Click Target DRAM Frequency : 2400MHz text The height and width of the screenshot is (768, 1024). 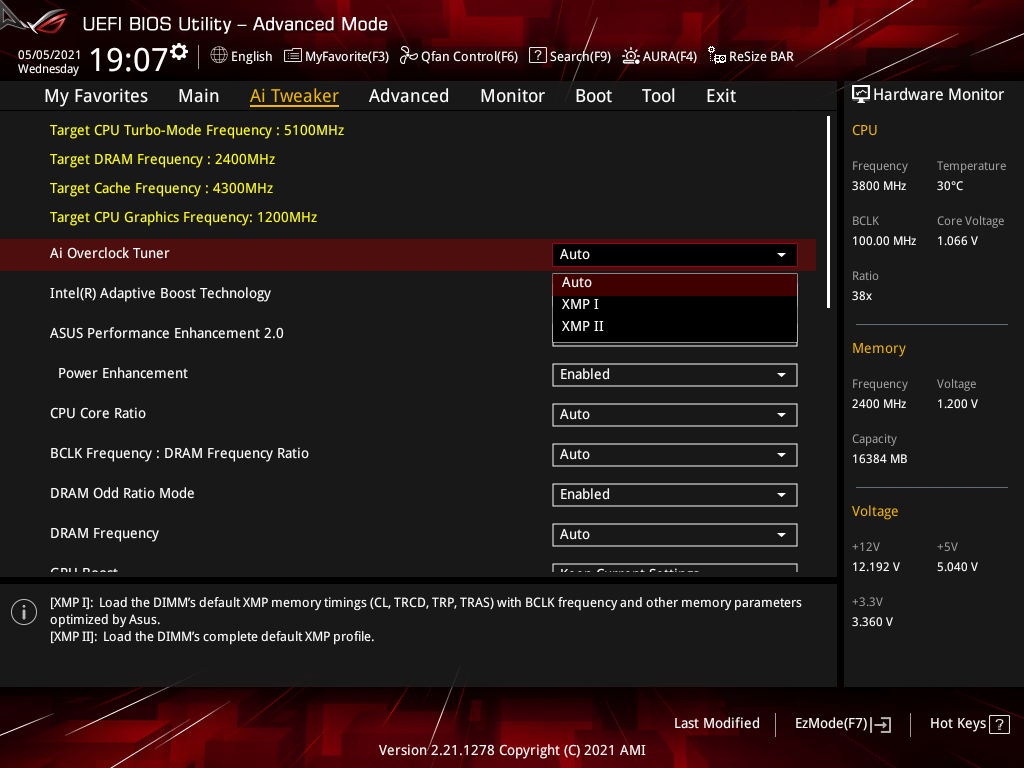click(162, 159)
